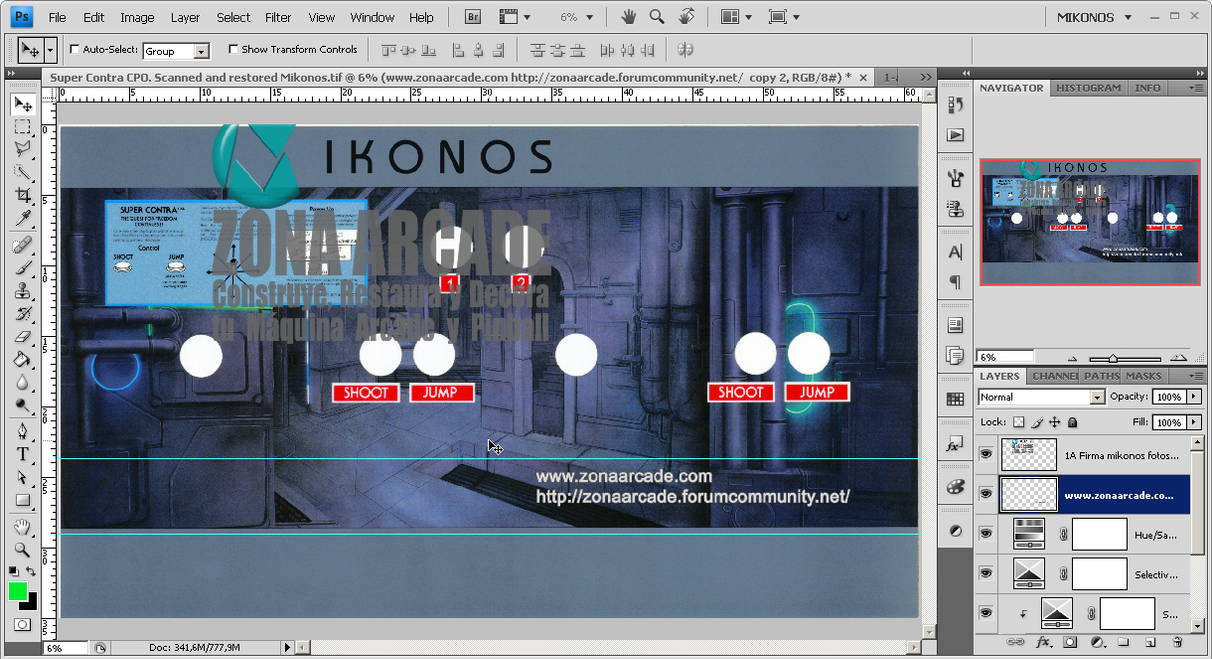
Task: Enable Show Transform Controls checkbox
Action: [233, 49]
